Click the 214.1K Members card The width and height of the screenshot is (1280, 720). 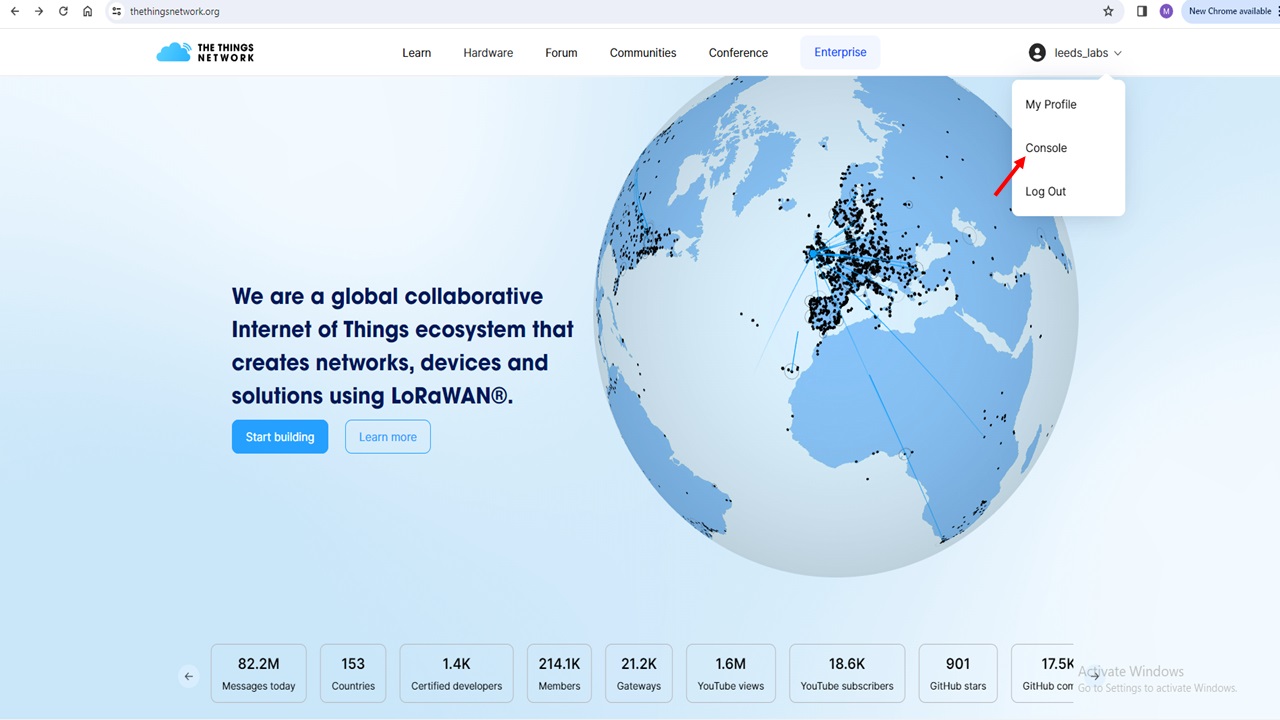[x=559, y=673]
